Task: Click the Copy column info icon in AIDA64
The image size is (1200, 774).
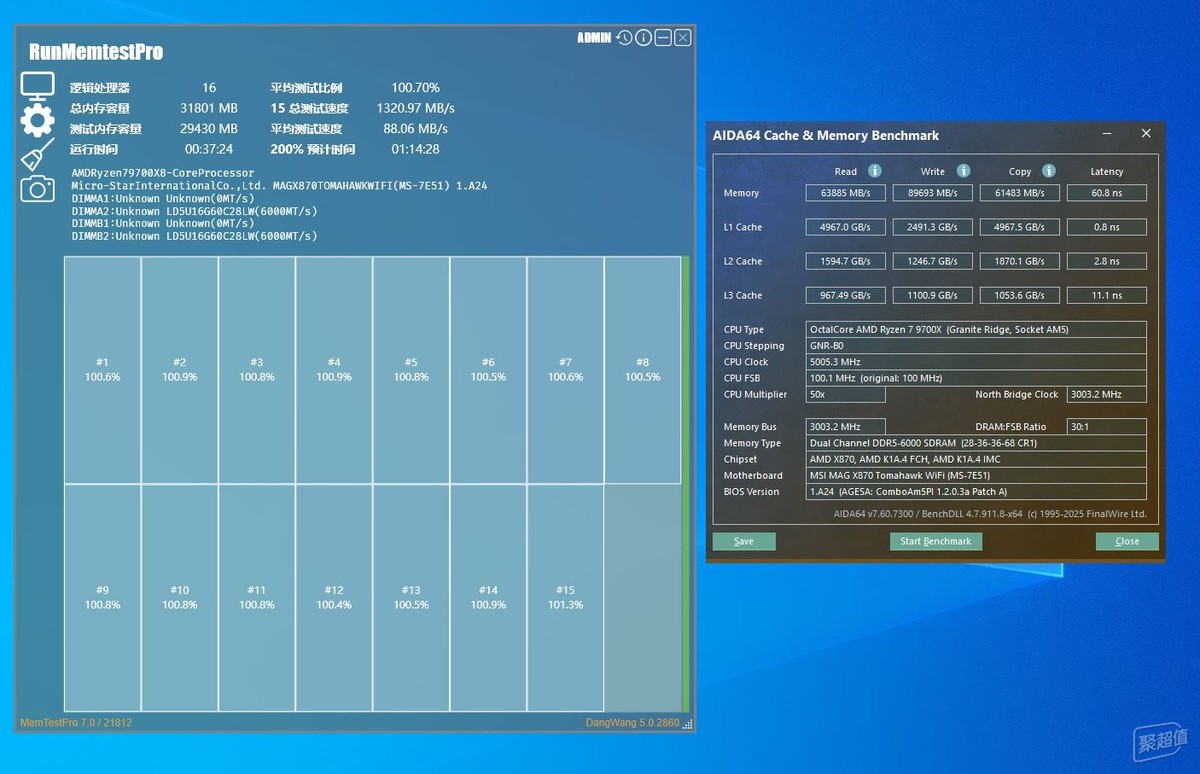Action: pyautogui.click(x=1049, y=171)
